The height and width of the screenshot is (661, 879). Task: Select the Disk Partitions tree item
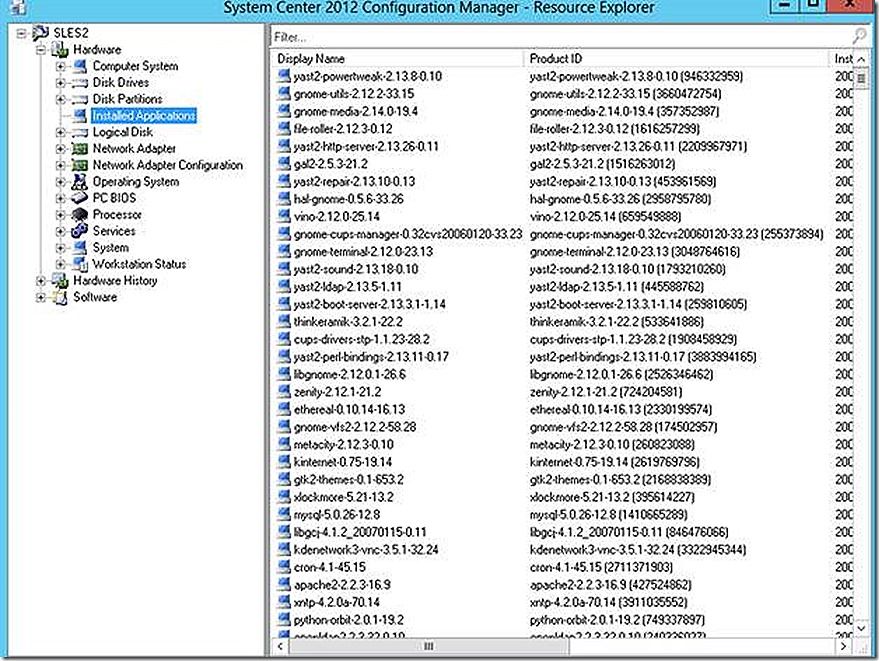127,99
